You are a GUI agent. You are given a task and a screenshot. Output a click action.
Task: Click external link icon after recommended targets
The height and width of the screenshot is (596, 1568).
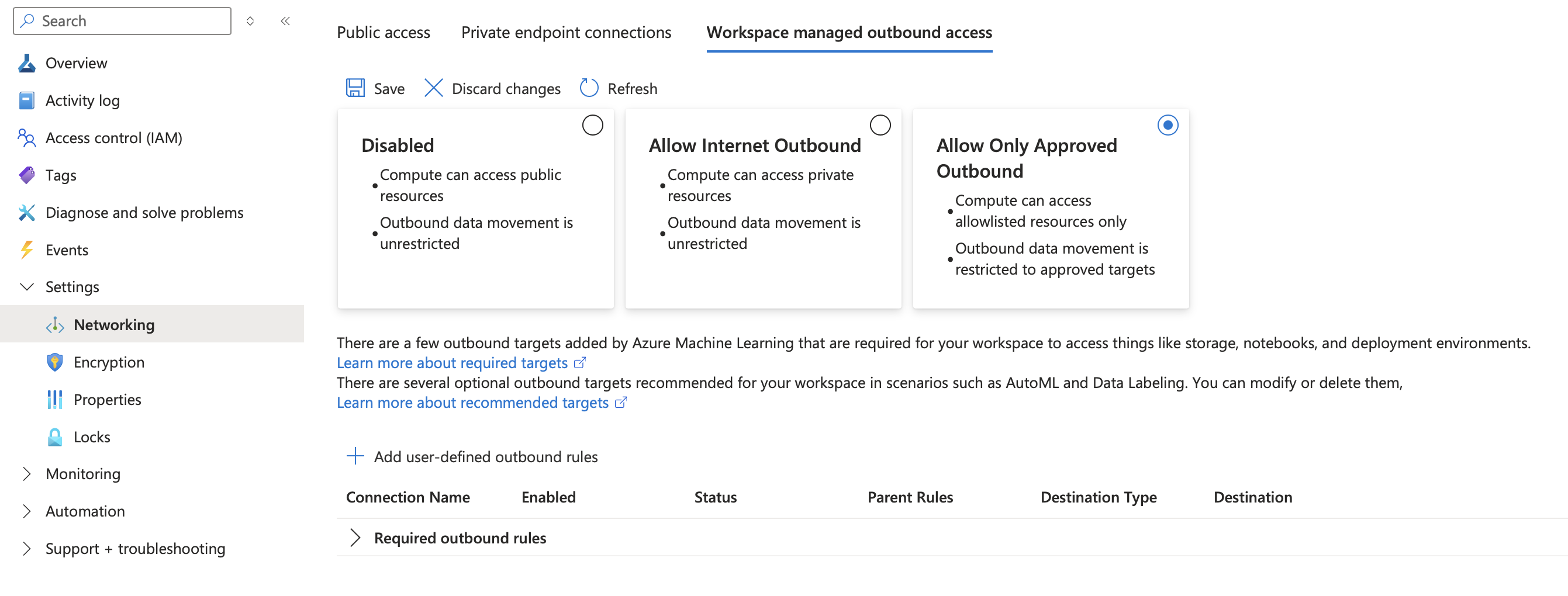[621, 403]
